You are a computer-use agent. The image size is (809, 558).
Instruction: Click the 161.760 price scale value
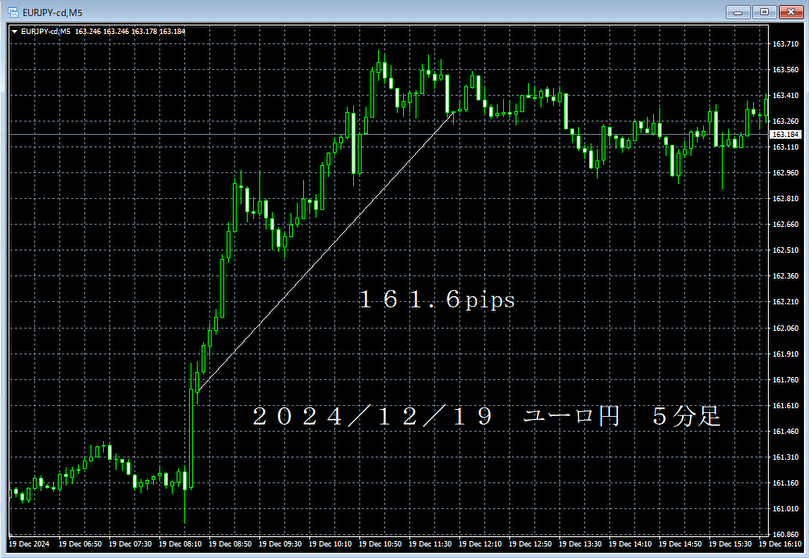785,380
